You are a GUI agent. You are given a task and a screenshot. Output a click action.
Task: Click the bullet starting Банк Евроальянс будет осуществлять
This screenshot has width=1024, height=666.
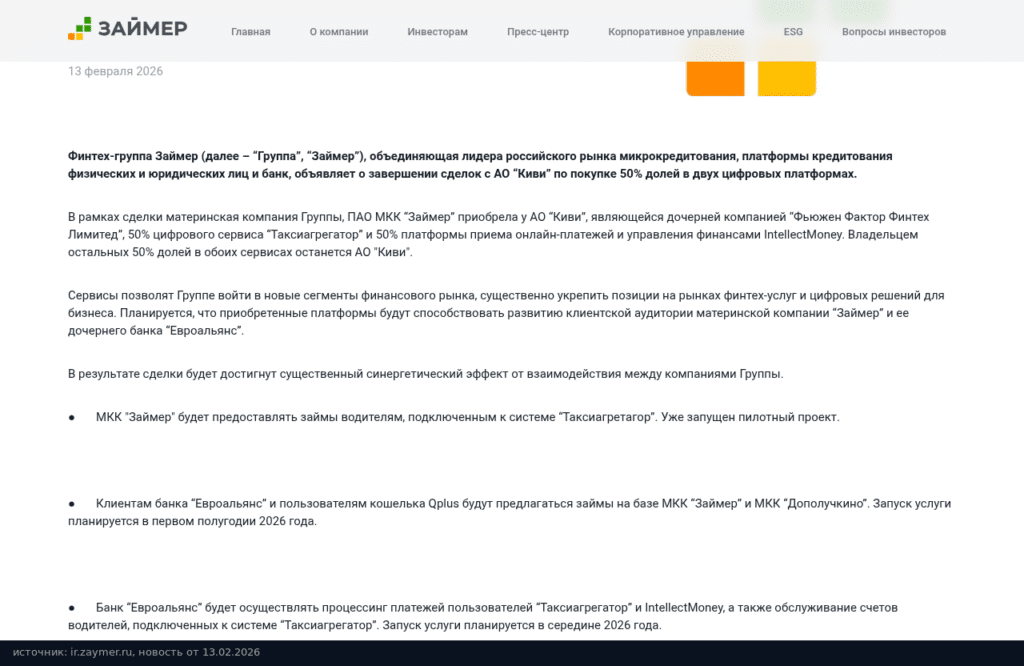[x=483, y=616]
